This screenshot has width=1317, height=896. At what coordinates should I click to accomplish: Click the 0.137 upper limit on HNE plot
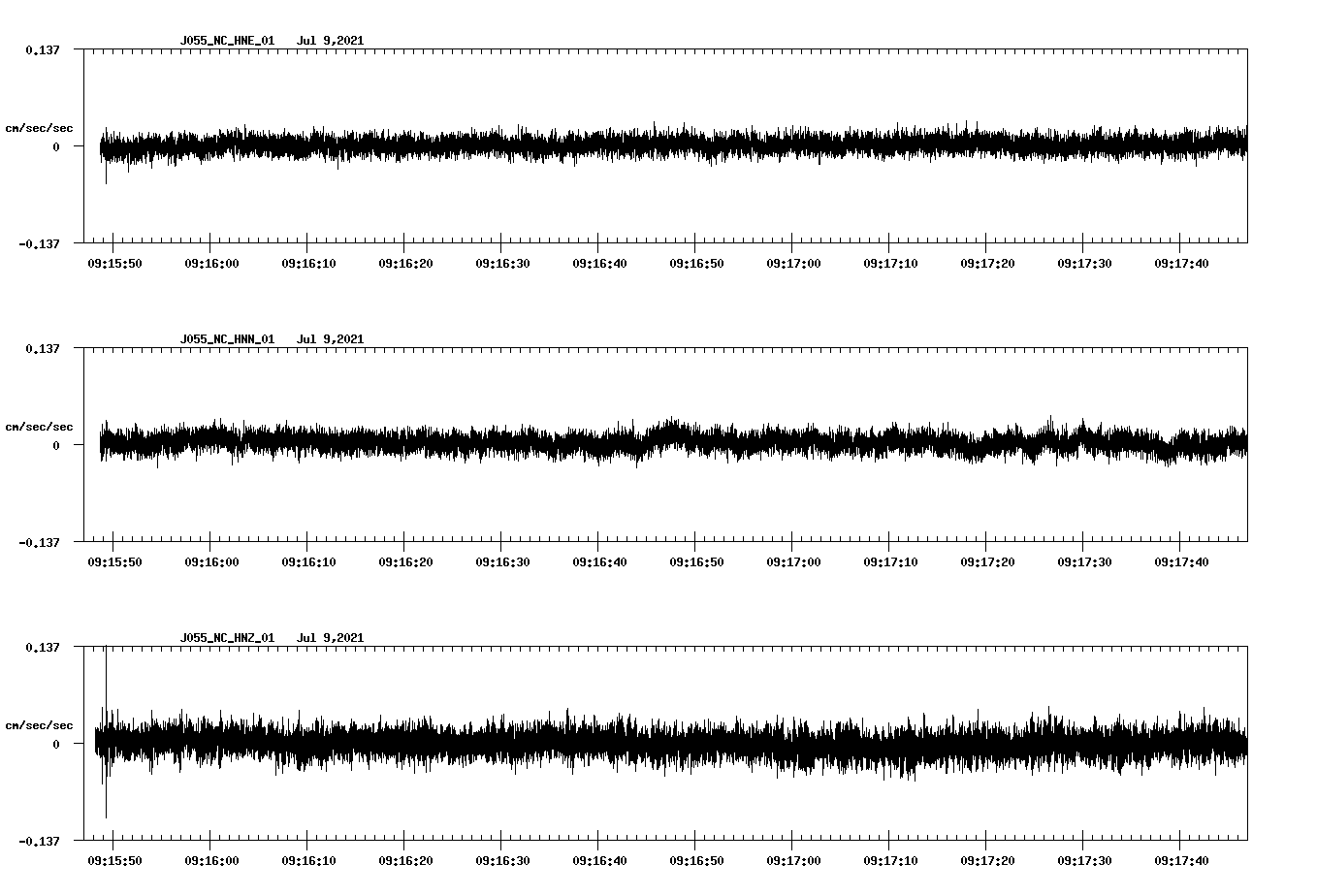[42, 49]
